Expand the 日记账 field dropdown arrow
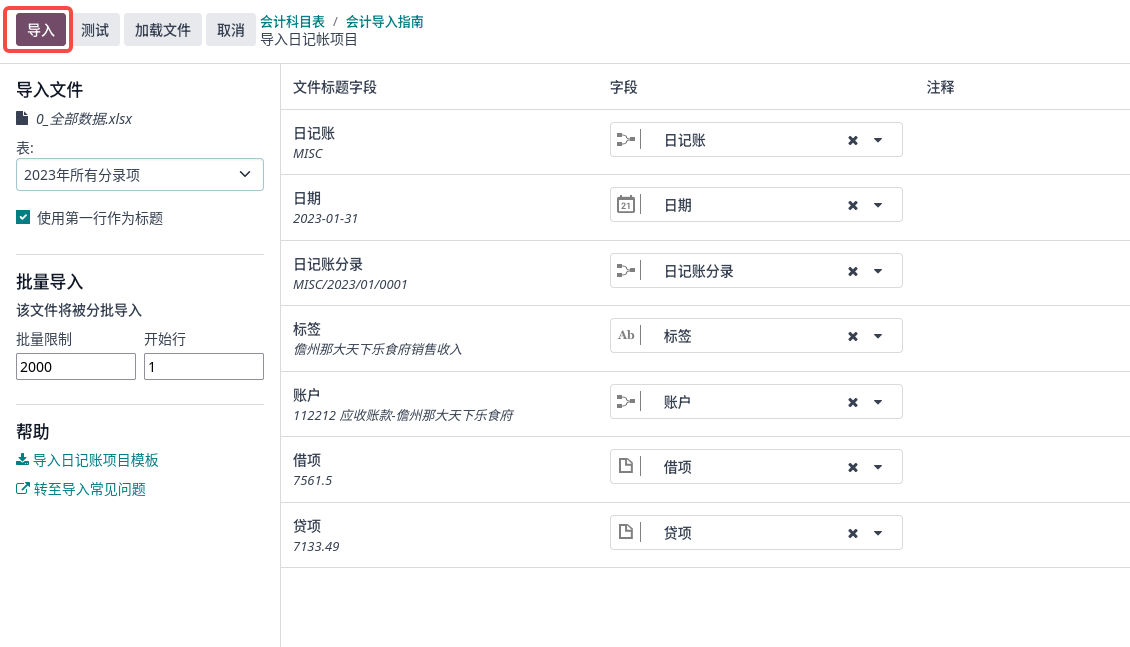Screen dimensions: 1130x647 coord(878,140)
